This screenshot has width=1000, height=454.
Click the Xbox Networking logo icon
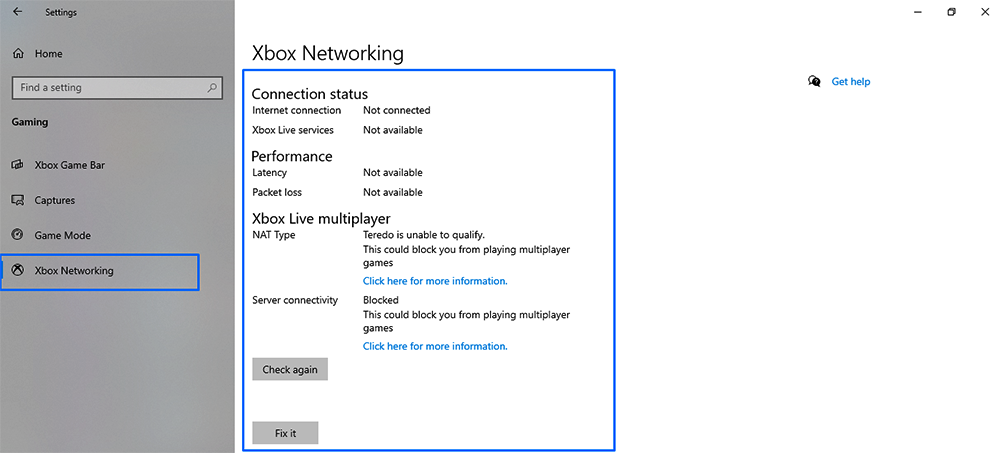point(18,270)
